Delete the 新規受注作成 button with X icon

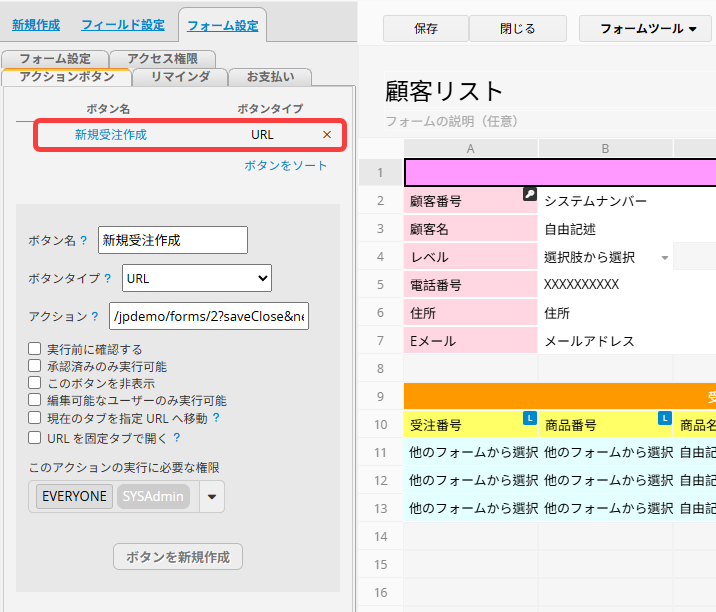point(327,135)
